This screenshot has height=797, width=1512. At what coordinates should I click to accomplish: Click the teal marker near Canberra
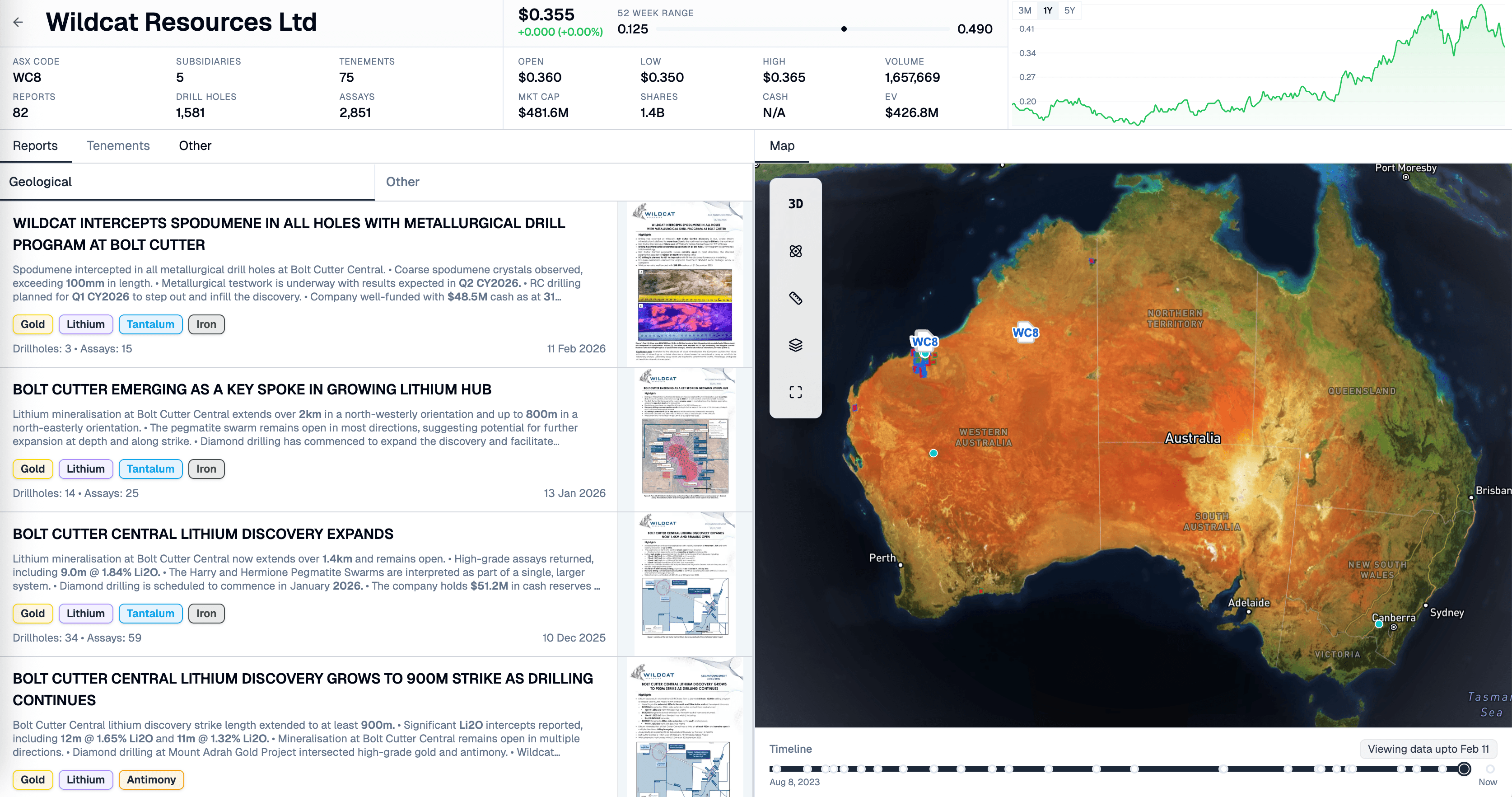coord(1379,624)
